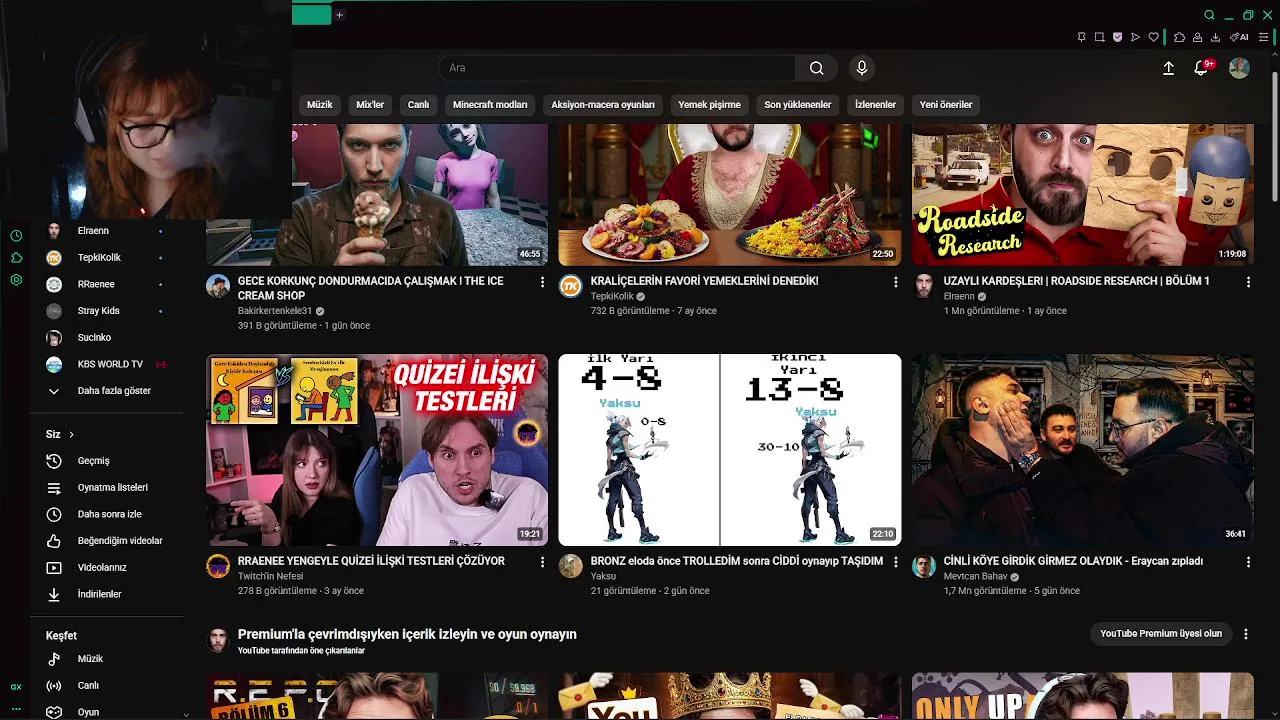Open options menu for RRAENEE YENGEYLE QUIZEİ video
1280x720 pixels.
coord(543,563)
